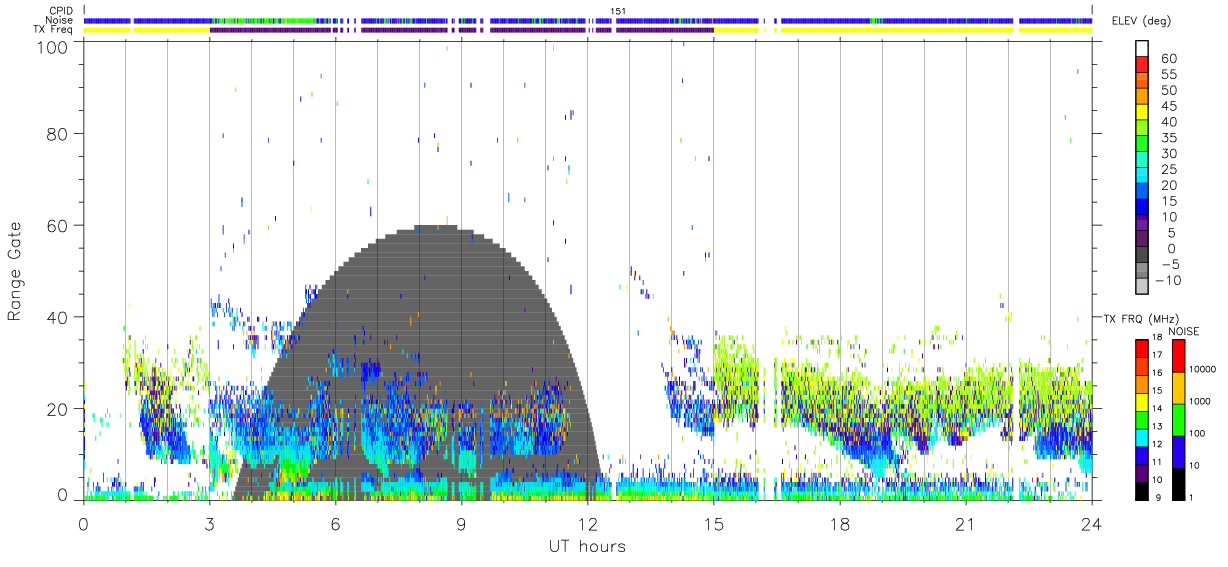Click the 'TX Freq' strip label at top left

[x=53, y=29]
